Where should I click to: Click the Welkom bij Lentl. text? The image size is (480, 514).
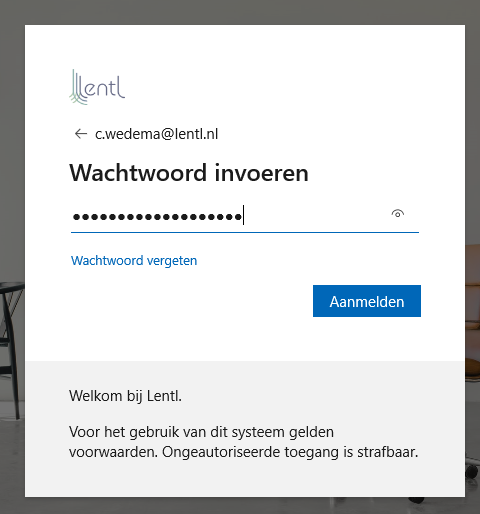pyautogui.click(x=125, y=396)
